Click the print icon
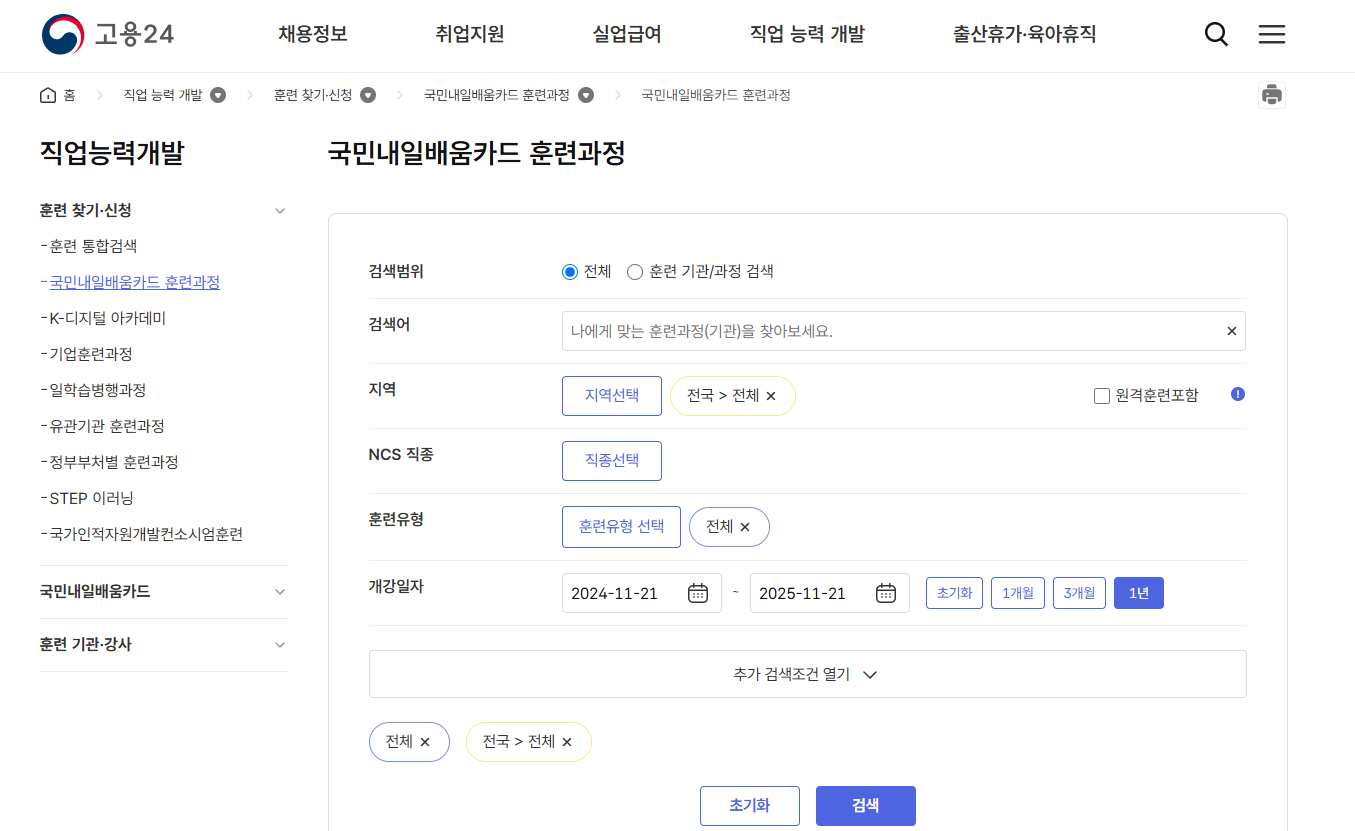Viewport: 1355px width, 831px height. (x=1272, y=95)
